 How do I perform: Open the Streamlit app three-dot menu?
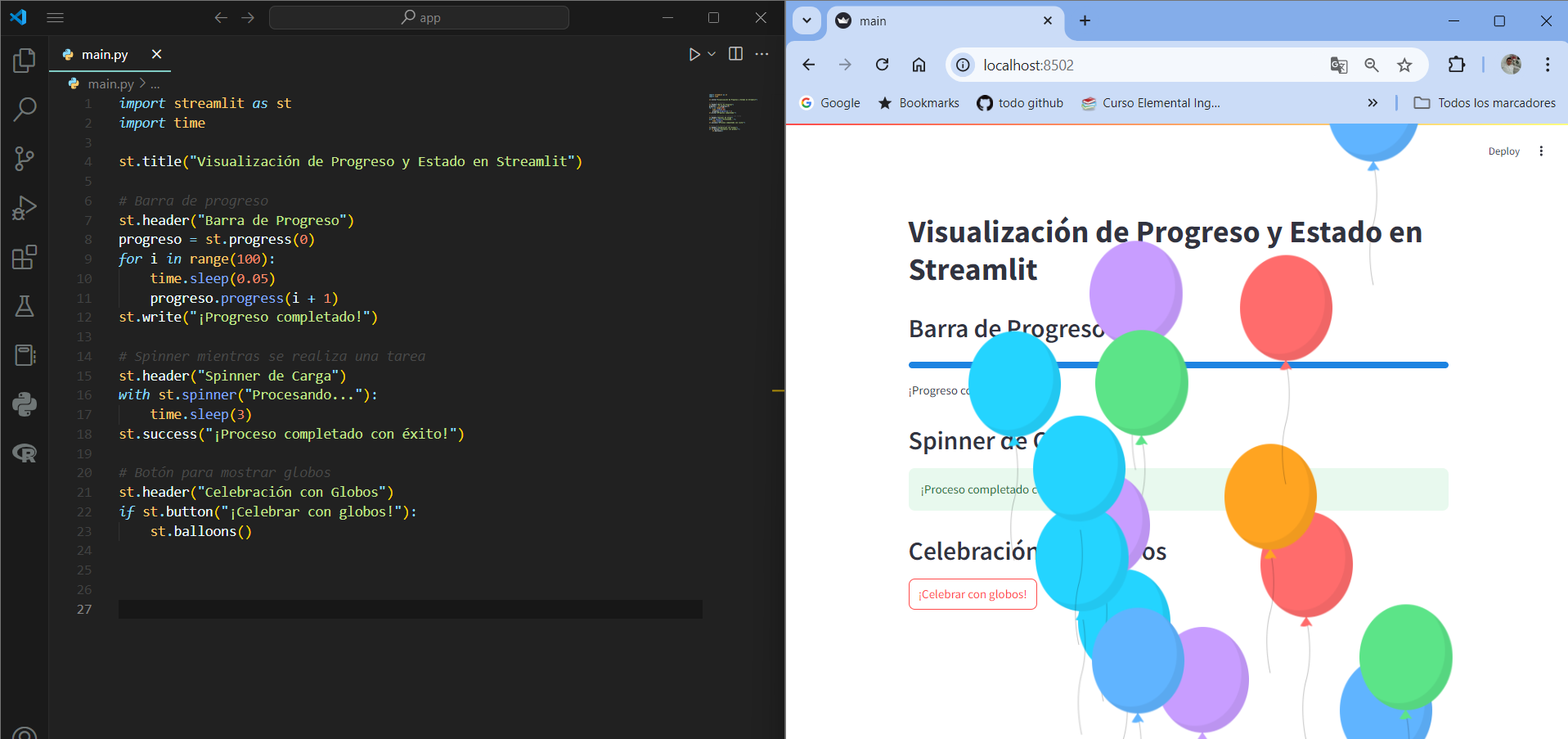pos(1541,151)
